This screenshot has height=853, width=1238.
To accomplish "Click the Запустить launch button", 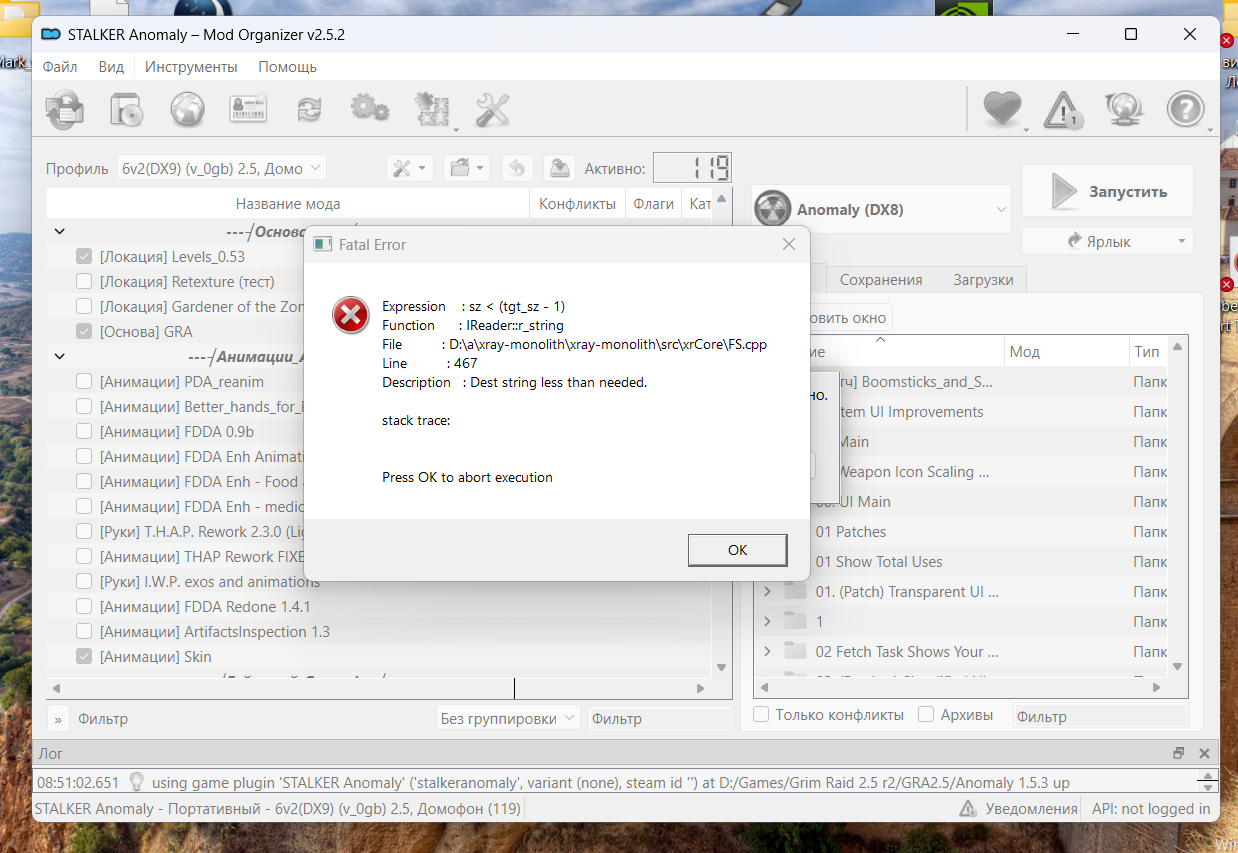I will click(x=1107, y=191).
